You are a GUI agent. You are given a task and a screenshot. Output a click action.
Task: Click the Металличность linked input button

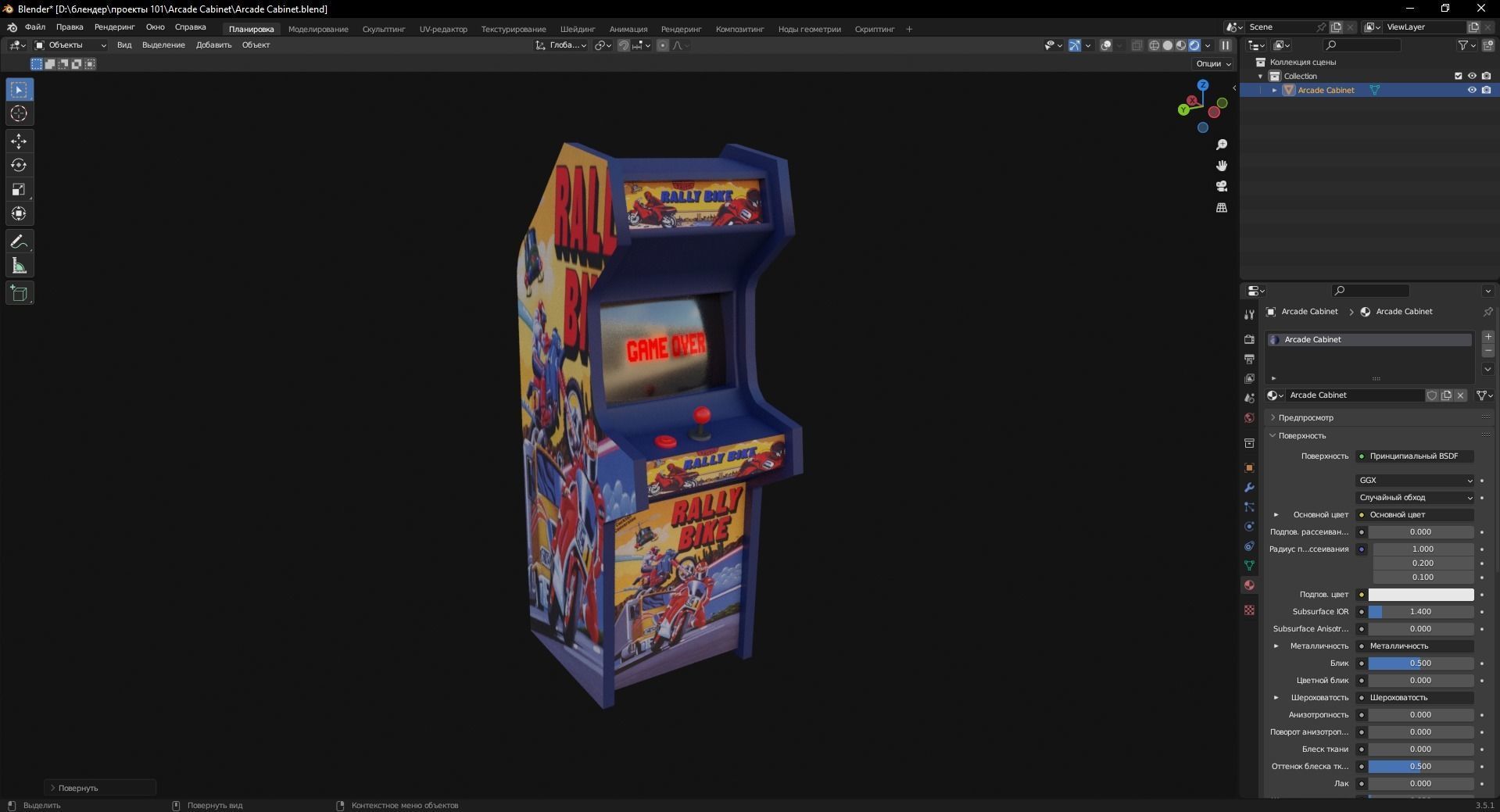1415,646
